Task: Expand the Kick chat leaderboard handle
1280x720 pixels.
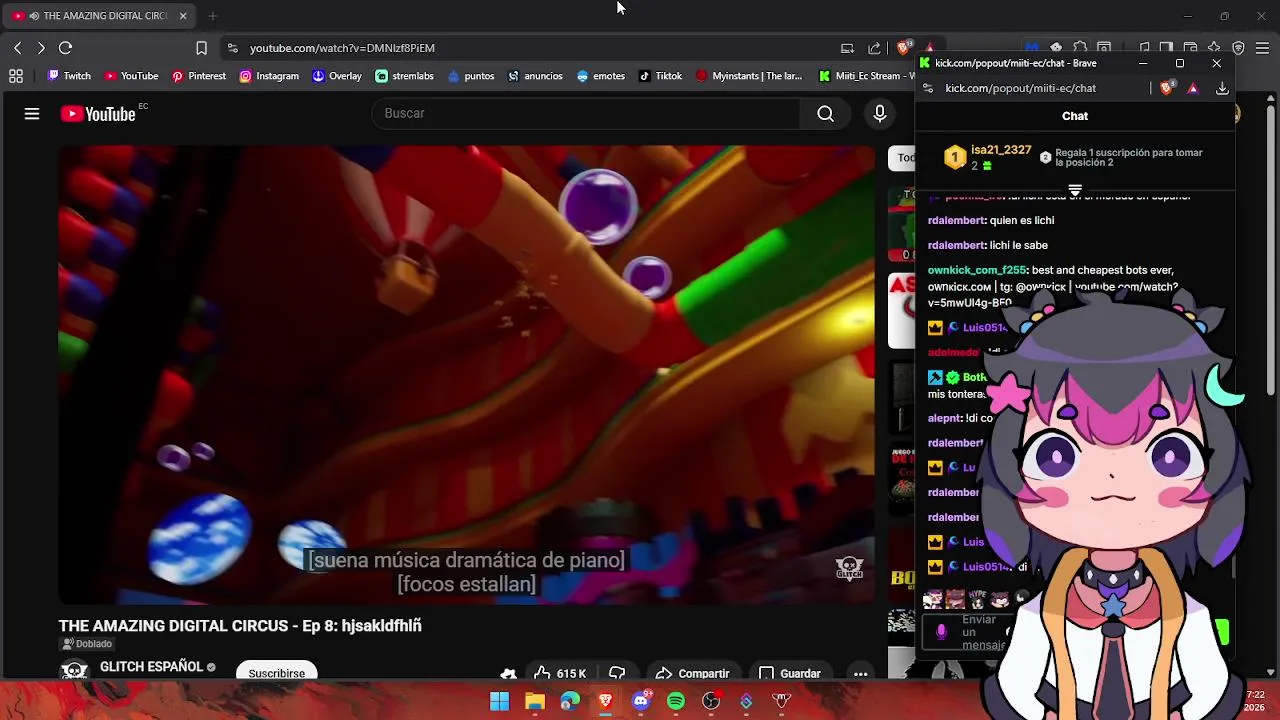Action: pyautogui.click(x=1075, y=190)
